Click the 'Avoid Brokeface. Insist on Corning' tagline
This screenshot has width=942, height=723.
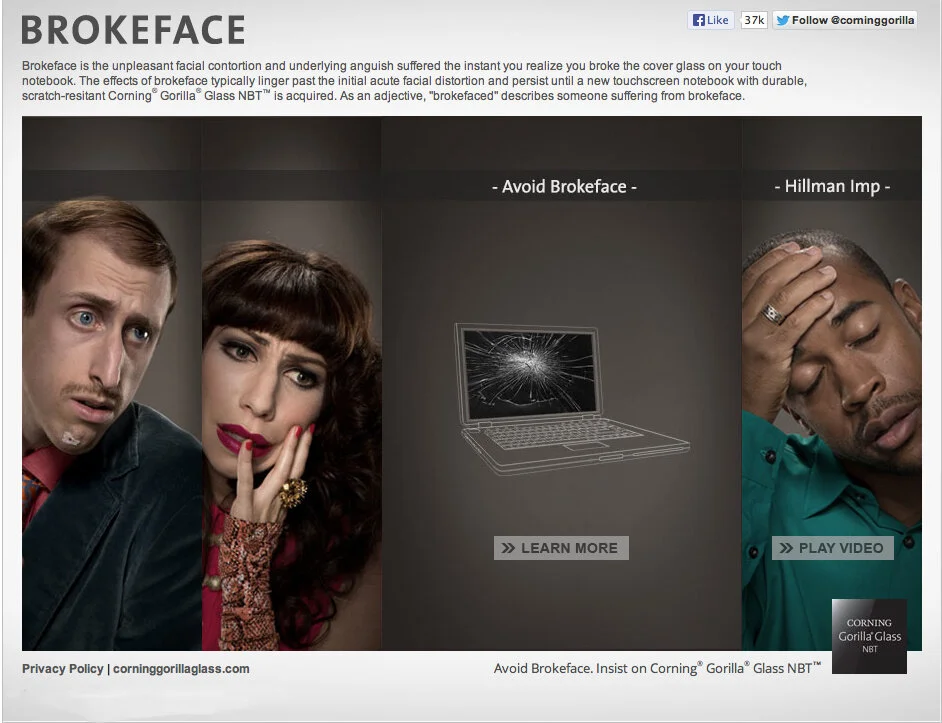pyautogui.click(x=657, y=668)
